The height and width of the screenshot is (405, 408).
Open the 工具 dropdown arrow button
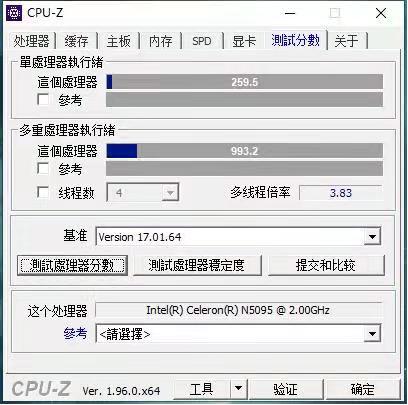(x=238, y=388)
